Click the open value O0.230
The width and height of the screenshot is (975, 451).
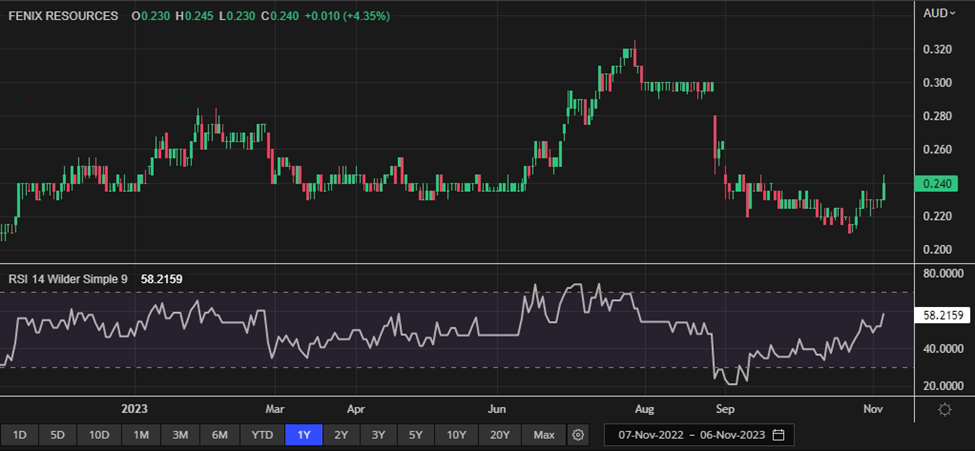(150, 16)
